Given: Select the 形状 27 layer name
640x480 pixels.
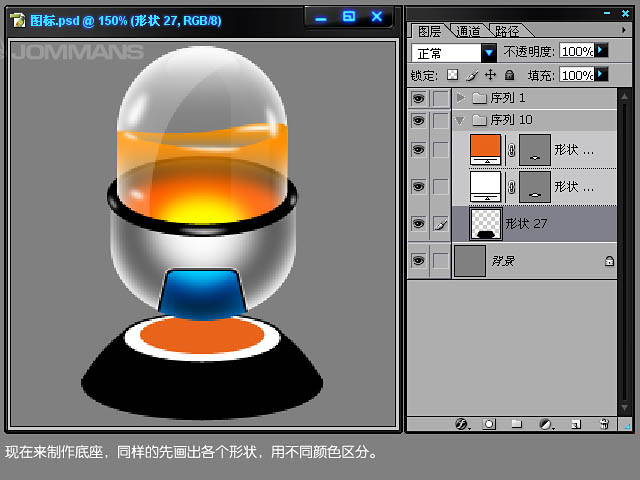Looking at the screenshot, I should click(x=526, y=223).
